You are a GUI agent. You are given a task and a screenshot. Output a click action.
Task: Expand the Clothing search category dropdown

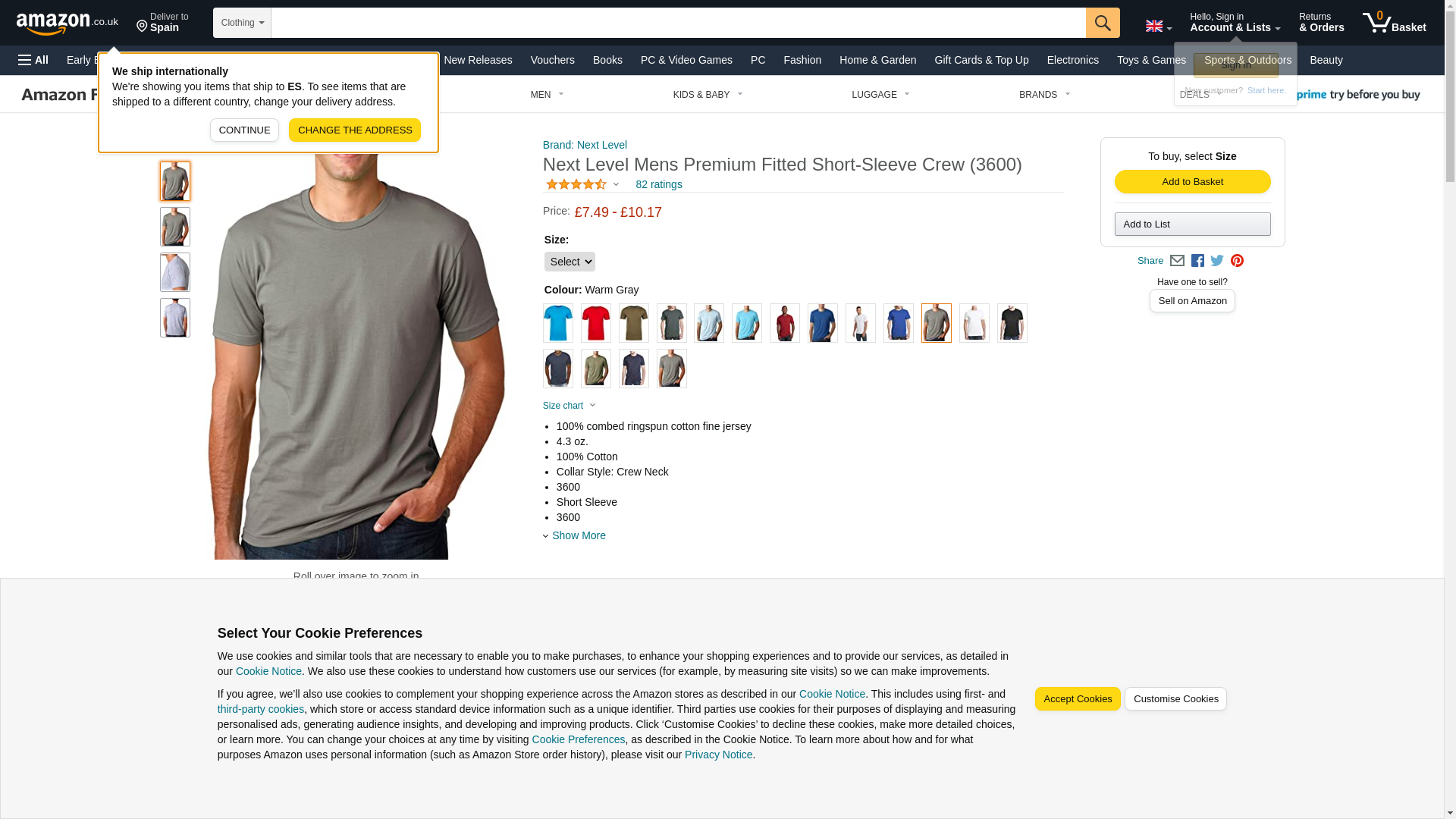coord(242,23)
